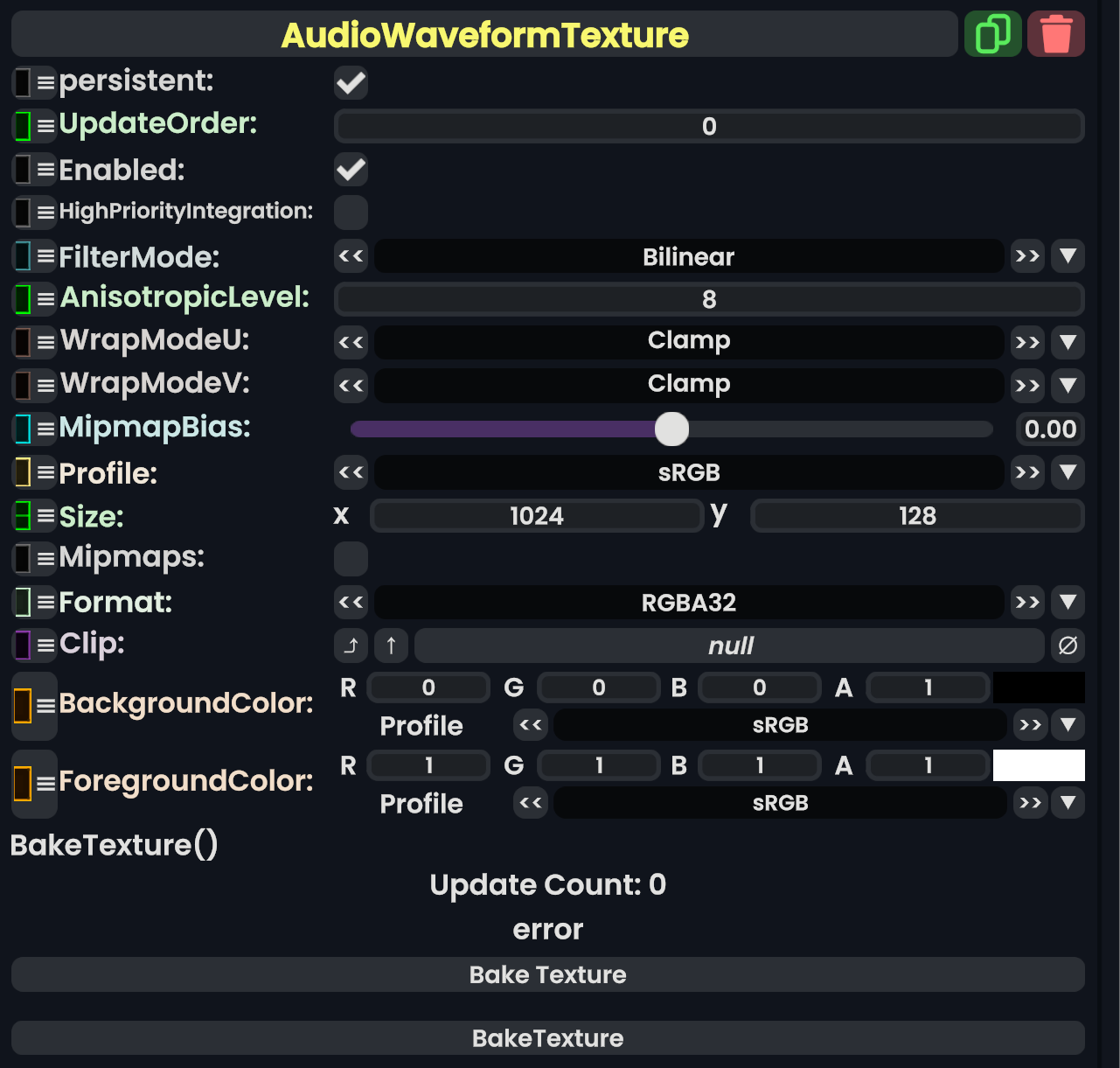Enable the Mipmaps checkbox
This screenshot has height=1068, width=1120.
(x=351, y=559)
